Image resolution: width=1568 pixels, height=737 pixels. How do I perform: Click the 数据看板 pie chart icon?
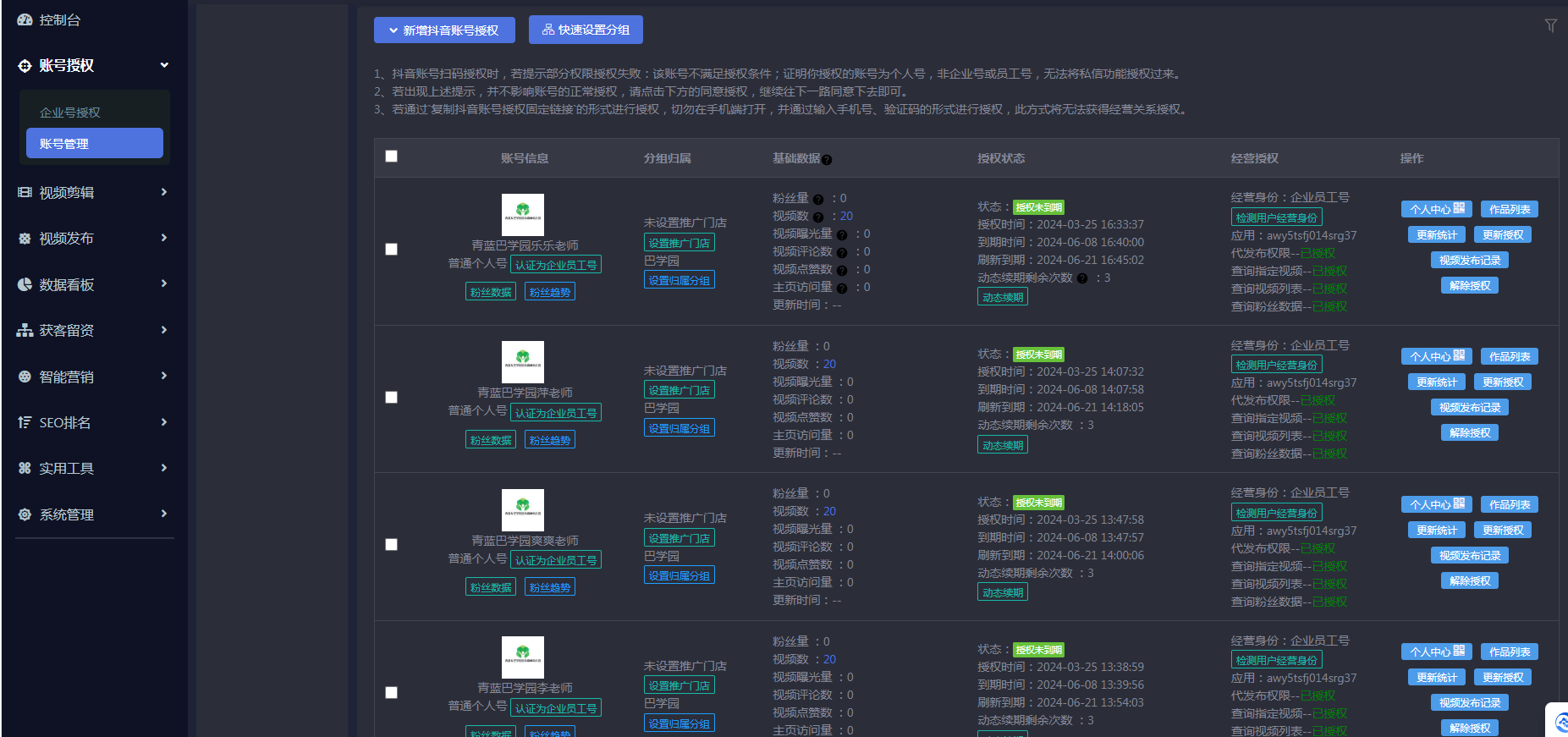click(25, 285)
